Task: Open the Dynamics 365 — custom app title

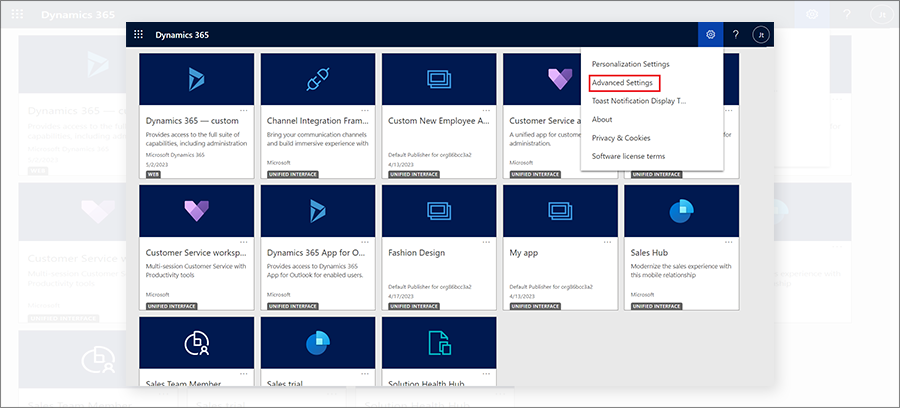Action: pos(192,121)
